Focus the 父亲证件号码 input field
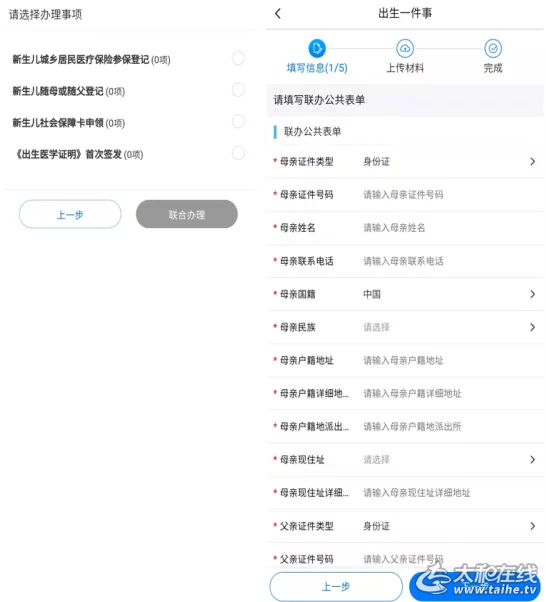The width and height of the screenshot is (546, 602). pyautogui.click(x=403, y=559)
